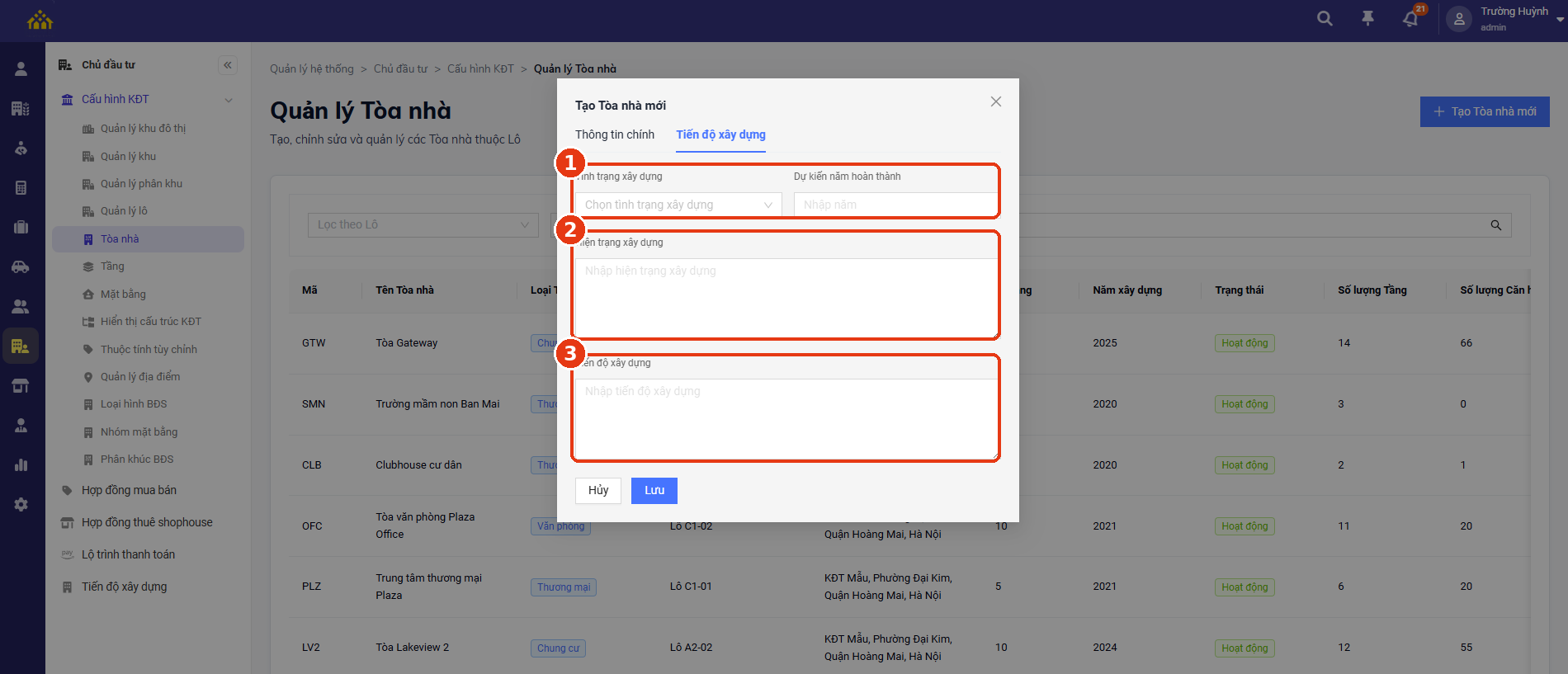Open Chọn tình trạng xây dựng dropdown
This screenshot has width=1568, height=674.
point(678,205)
